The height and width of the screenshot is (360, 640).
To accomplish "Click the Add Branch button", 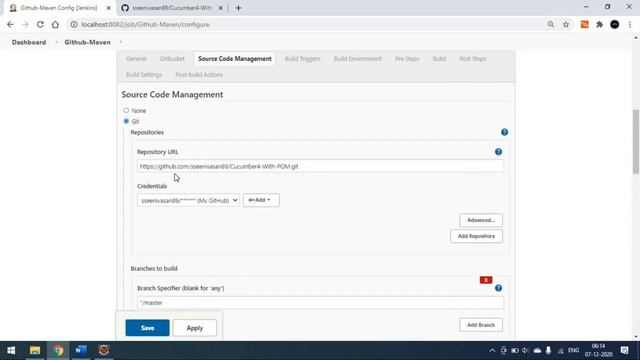I will (x=481, y=325).
